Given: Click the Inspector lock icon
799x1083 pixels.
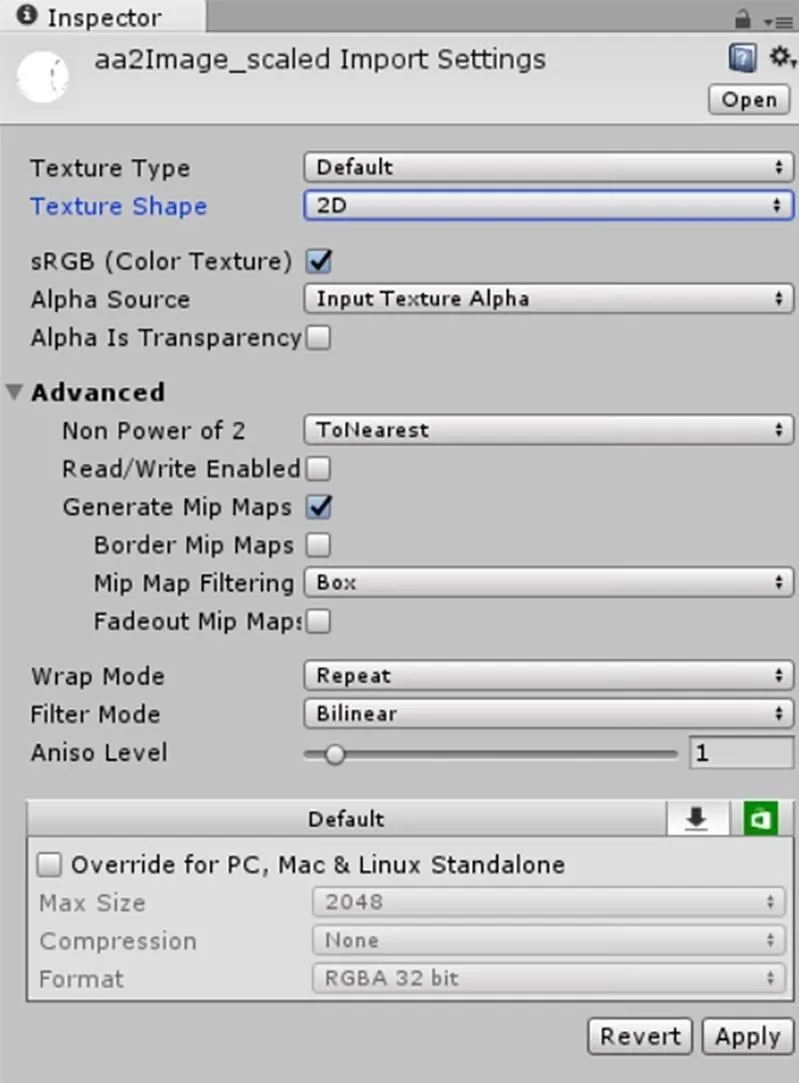Looking at the screenshot, I should tap(742, 19).
